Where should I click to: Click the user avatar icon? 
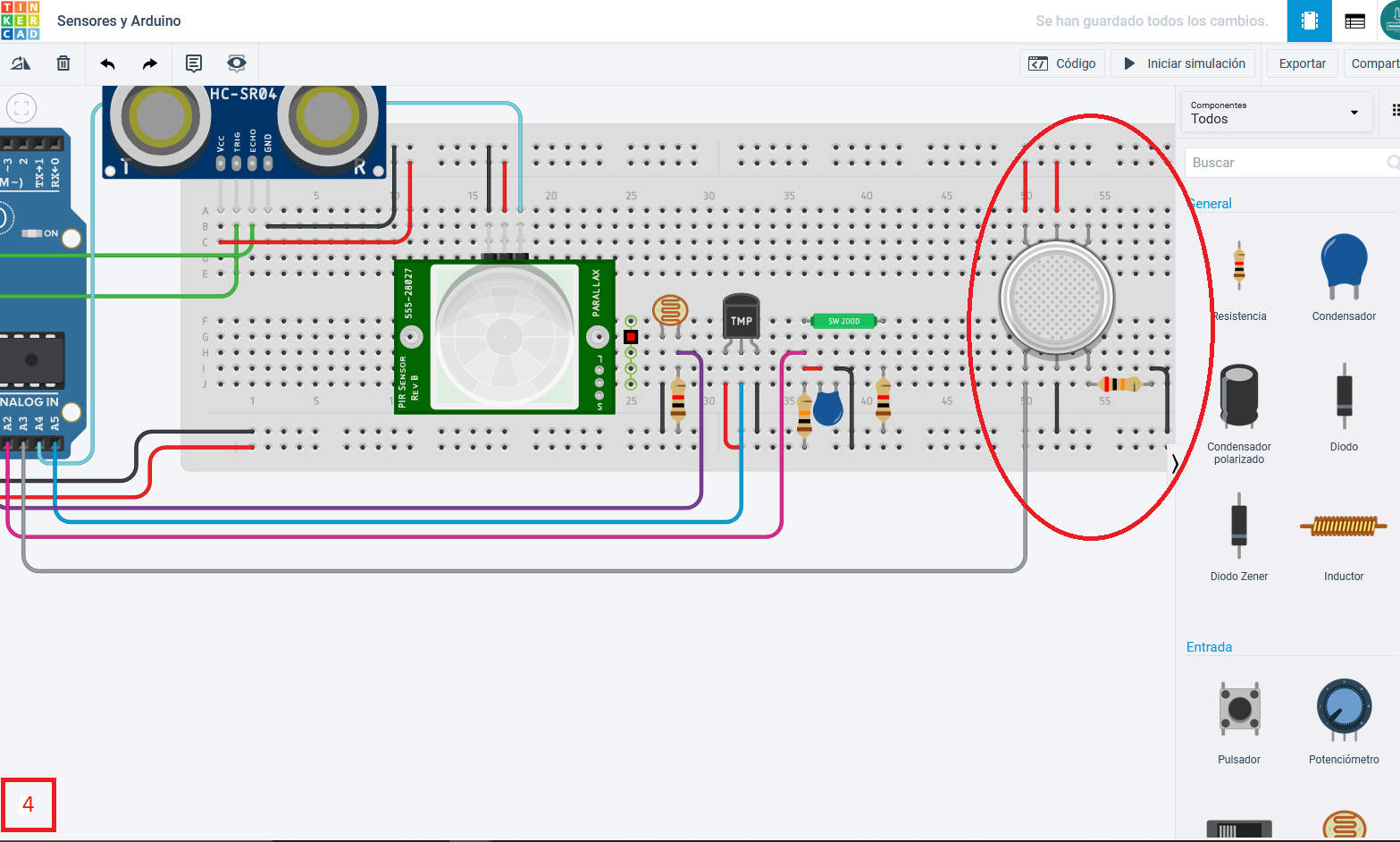(1390, 21)
